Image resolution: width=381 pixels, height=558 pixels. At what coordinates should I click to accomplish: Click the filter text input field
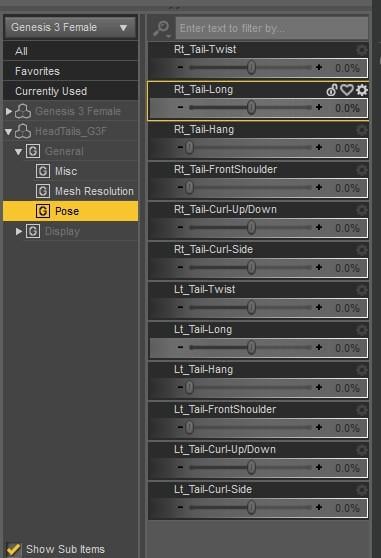(272, 28)
